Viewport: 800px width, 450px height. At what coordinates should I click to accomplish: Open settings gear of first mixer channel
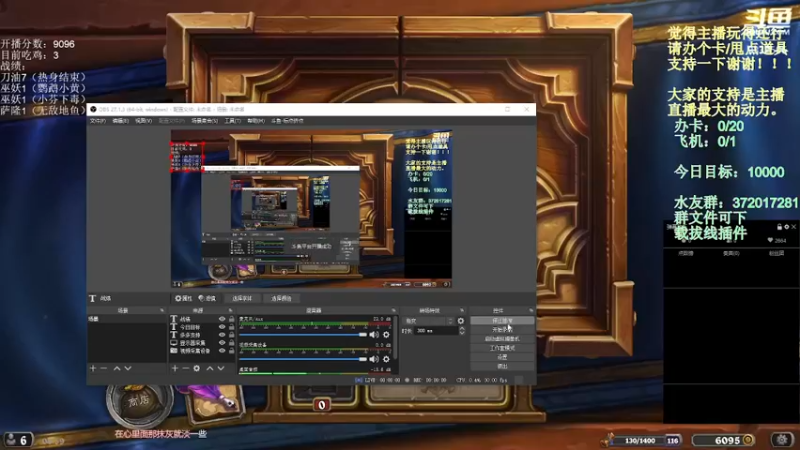tap(386, 335)
